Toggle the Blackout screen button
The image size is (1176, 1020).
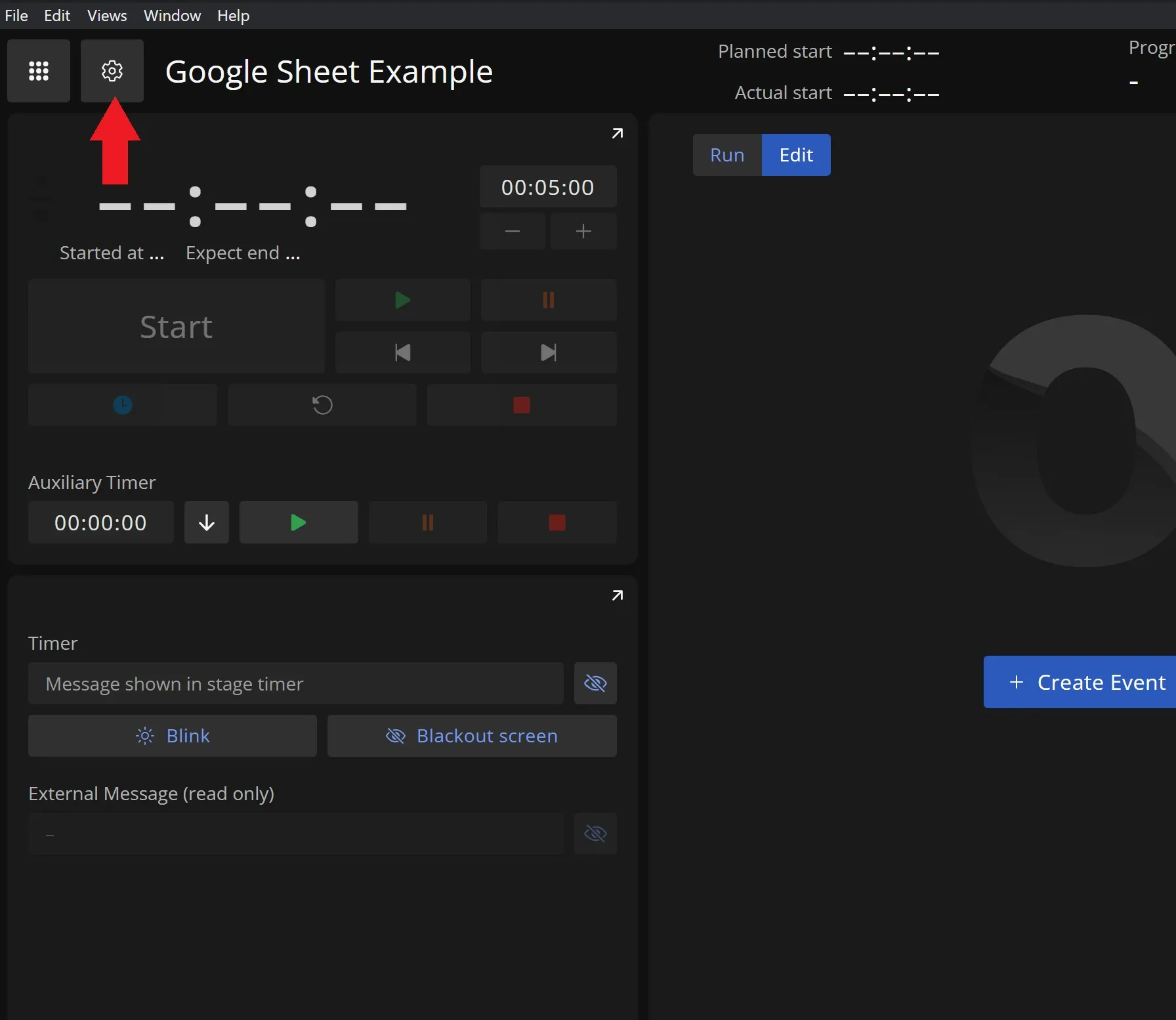472,736
